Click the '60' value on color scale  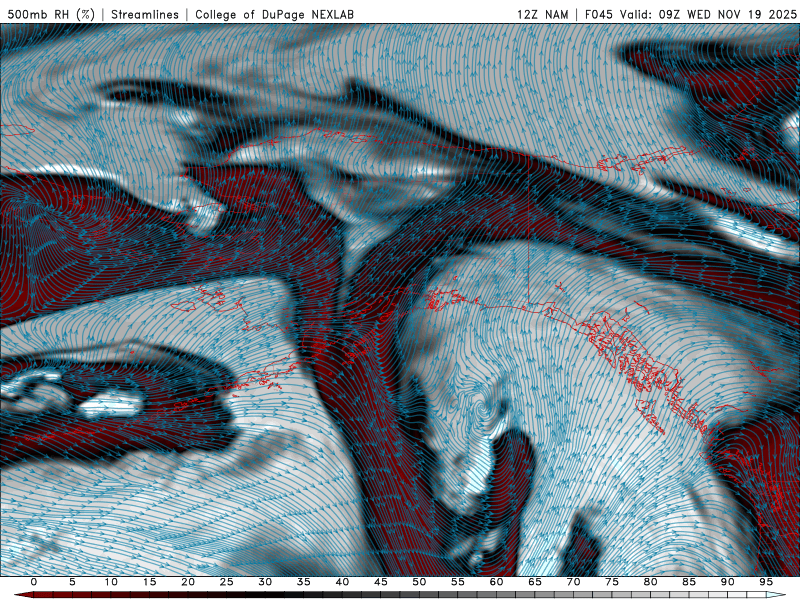496,582
